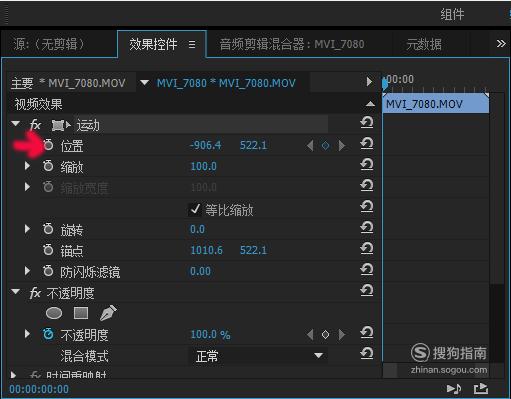The height and width of the screenshot is (399, 511).
Task: Toggle the 不透明度 fx effect on/off
Action: pyautogui.click(x=35, y=293)
